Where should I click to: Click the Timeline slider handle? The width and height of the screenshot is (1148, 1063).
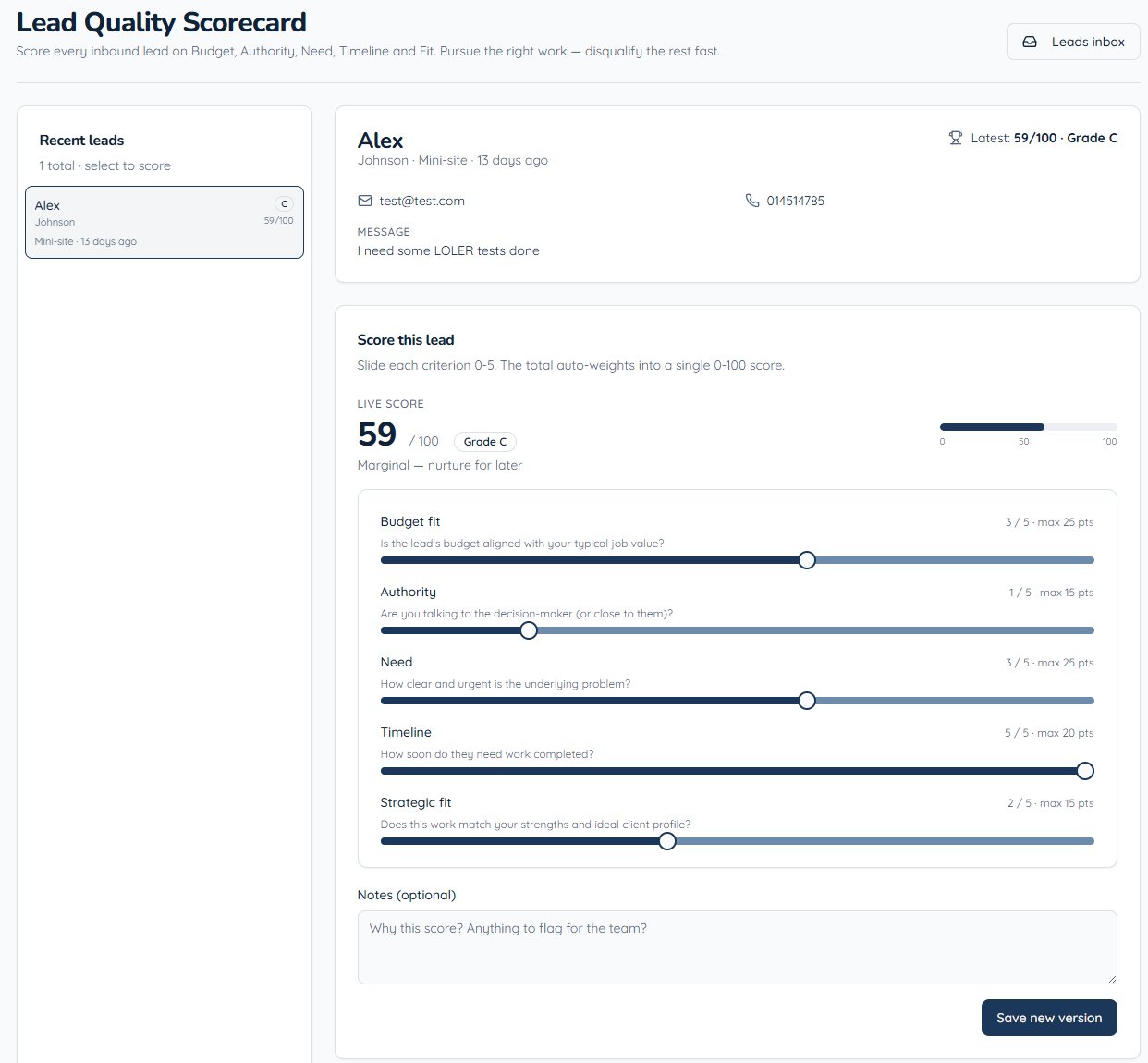[1085, 771]
